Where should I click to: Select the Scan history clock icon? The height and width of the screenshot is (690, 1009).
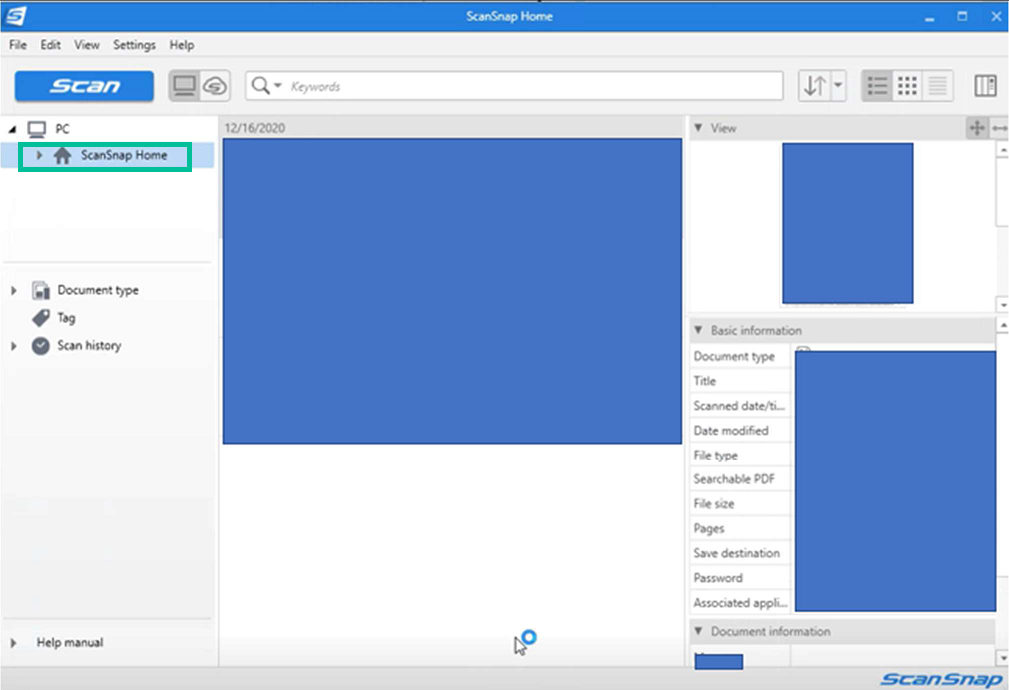41,346
